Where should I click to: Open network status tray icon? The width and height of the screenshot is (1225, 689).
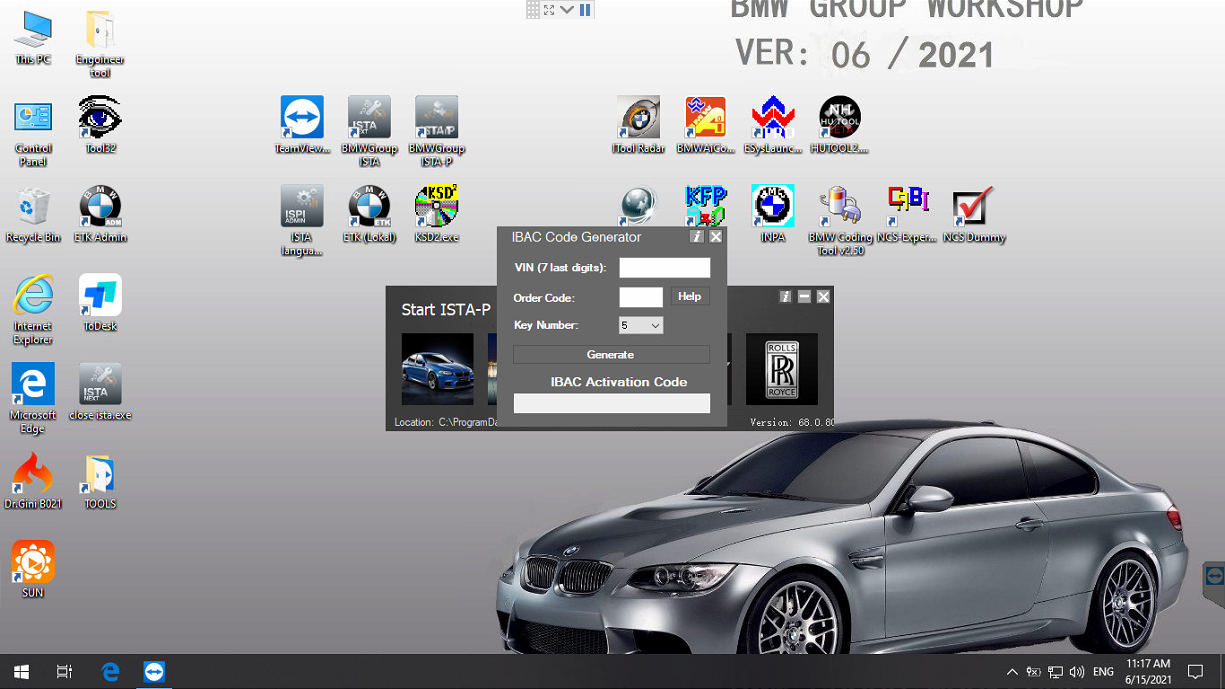click(1055, 672)
